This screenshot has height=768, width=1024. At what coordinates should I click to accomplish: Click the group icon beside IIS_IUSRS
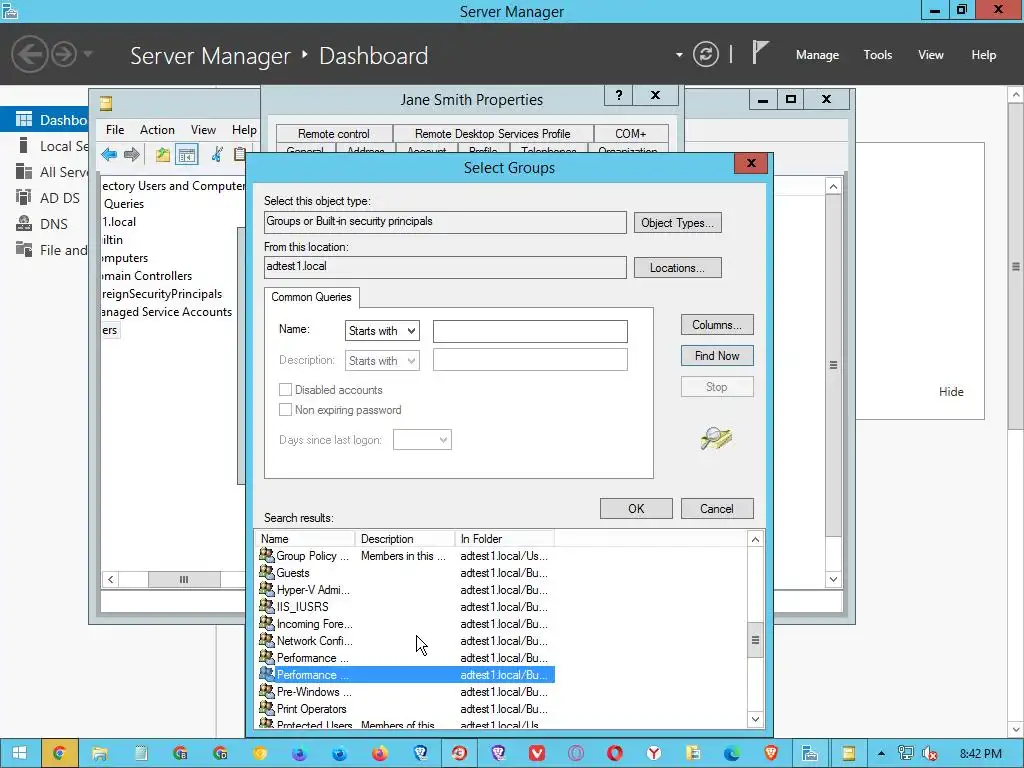pos(266,606)
